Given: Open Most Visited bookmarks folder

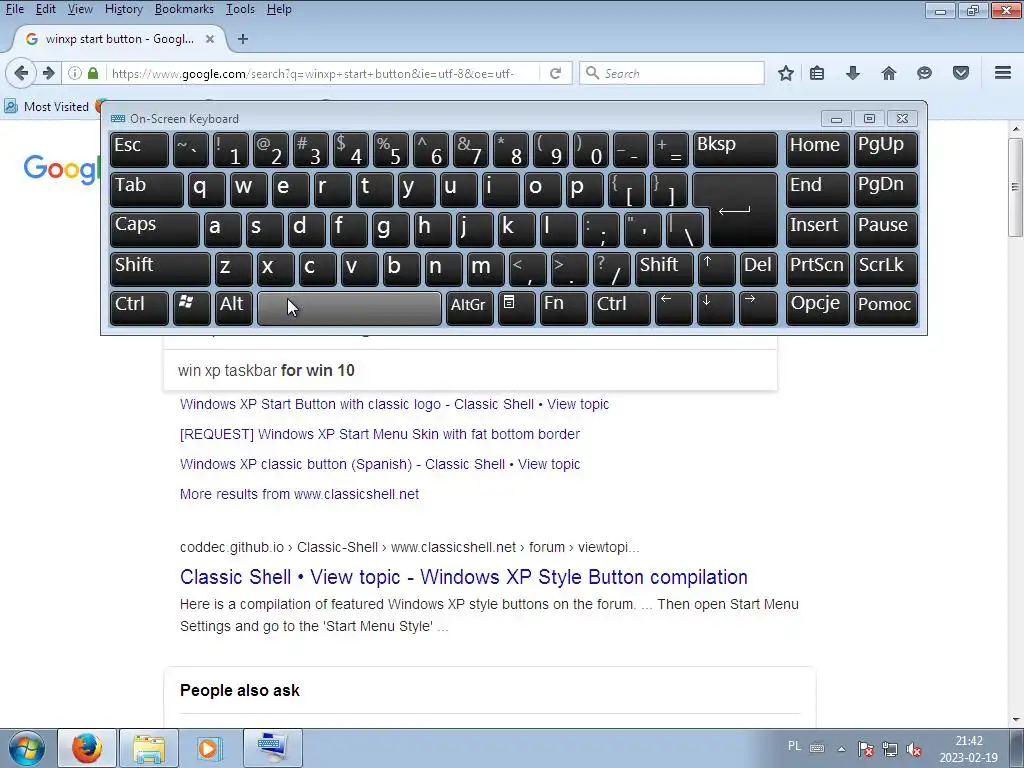Looking at the screenshot, I should point(46,106).
